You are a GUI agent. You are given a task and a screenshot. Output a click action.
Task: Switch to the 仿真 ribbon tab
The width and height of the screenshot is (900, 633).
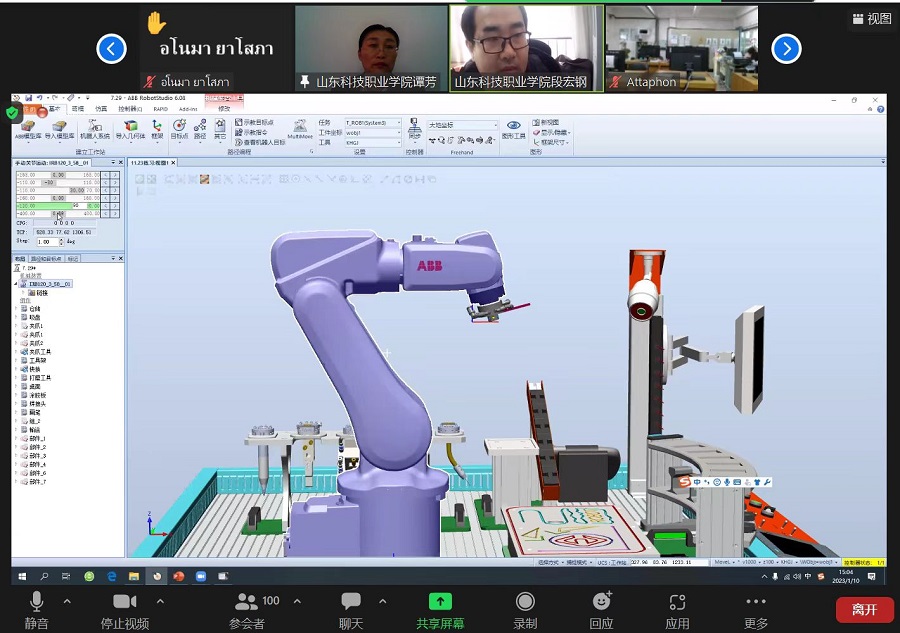coord(101,108)
